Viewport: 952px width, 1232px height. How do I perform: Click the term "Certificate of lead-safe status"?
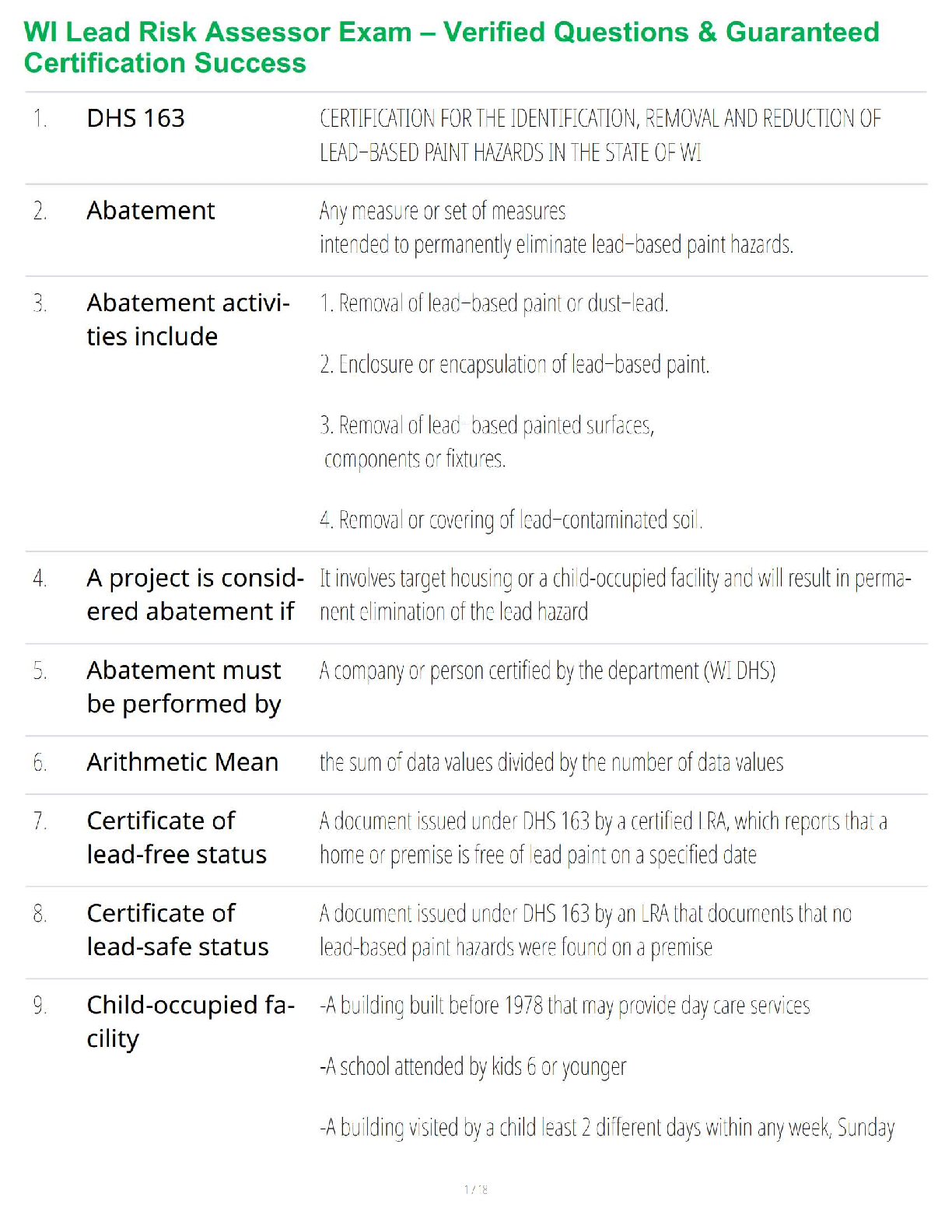pos(177,929)
